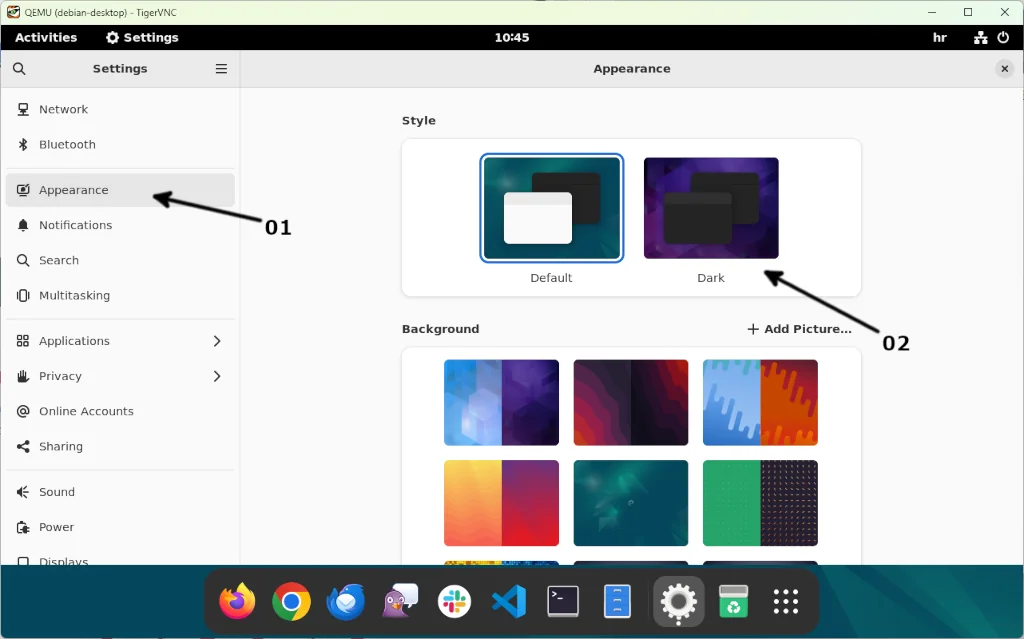This screenshot has width=1024, height=639.
Task: Open Notifications settings in the sidebar
Action: click(75, 225)
